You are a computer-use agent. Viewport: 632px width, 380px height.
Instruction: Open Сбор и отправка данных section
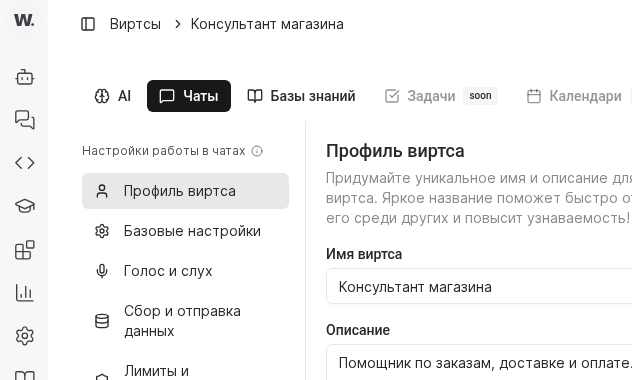coord(185,321)
